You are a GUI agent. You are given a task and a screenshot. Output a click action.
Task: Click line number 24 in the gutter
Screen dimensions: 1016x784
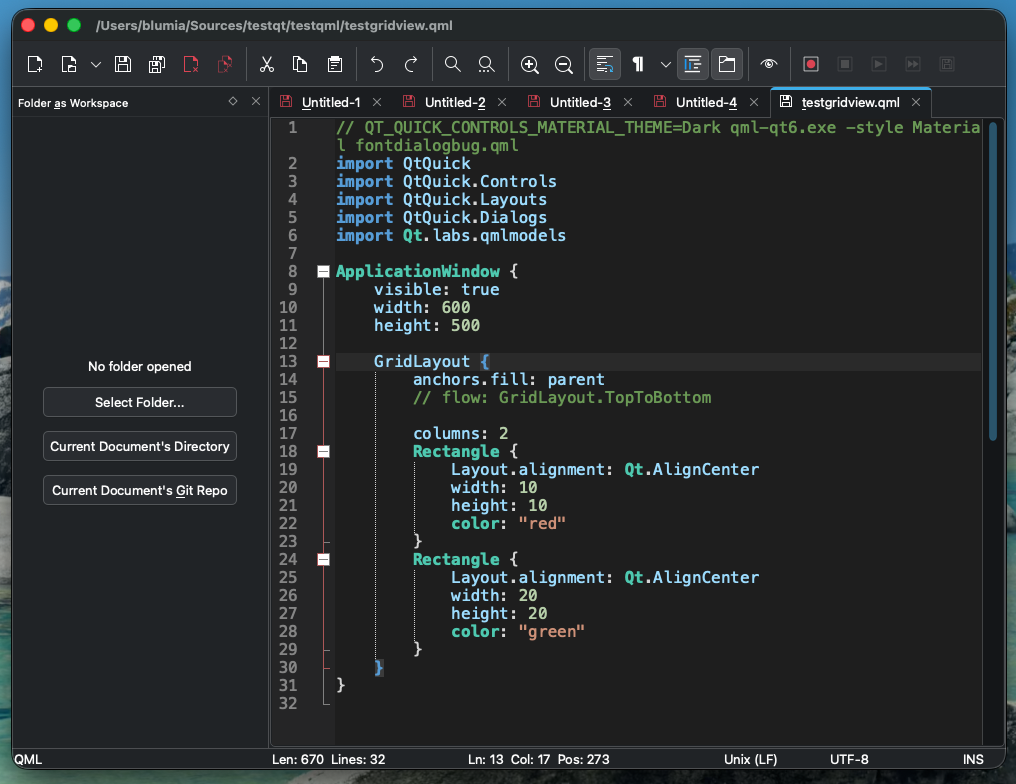[288, 560]
